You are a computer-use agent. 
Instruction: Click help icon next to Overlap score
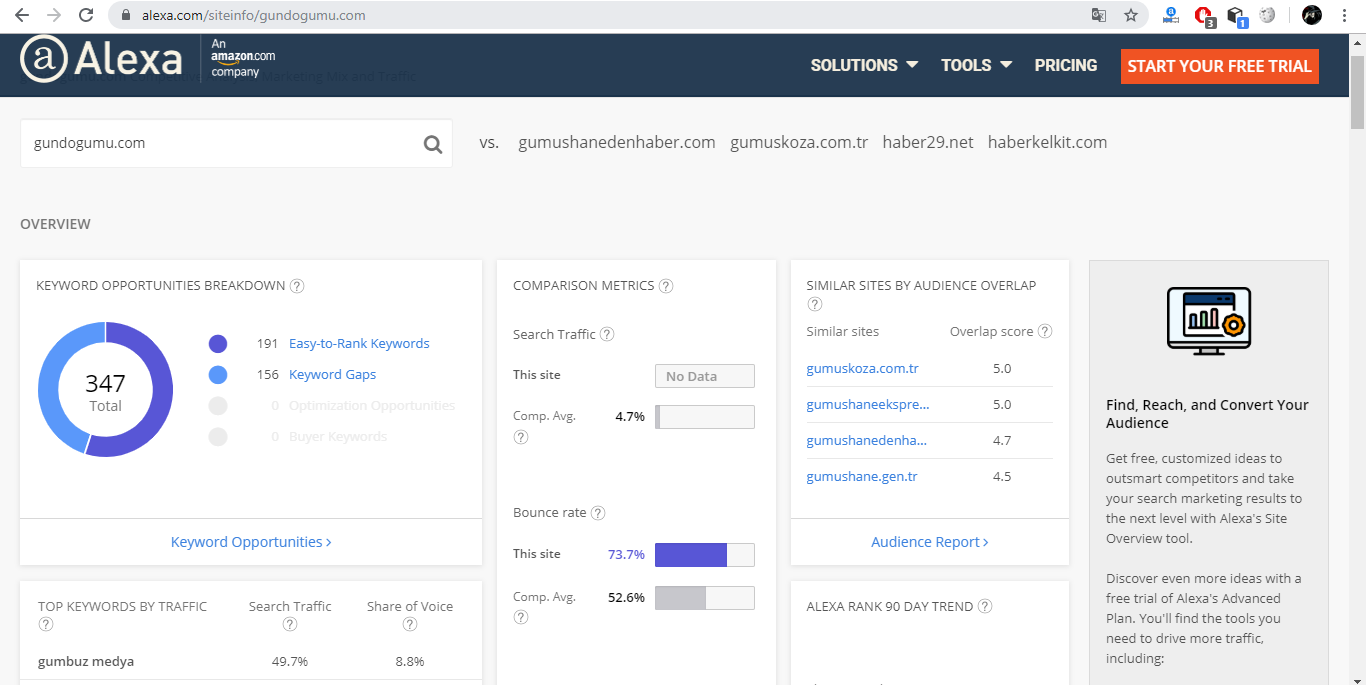[x=1045, y=331]
